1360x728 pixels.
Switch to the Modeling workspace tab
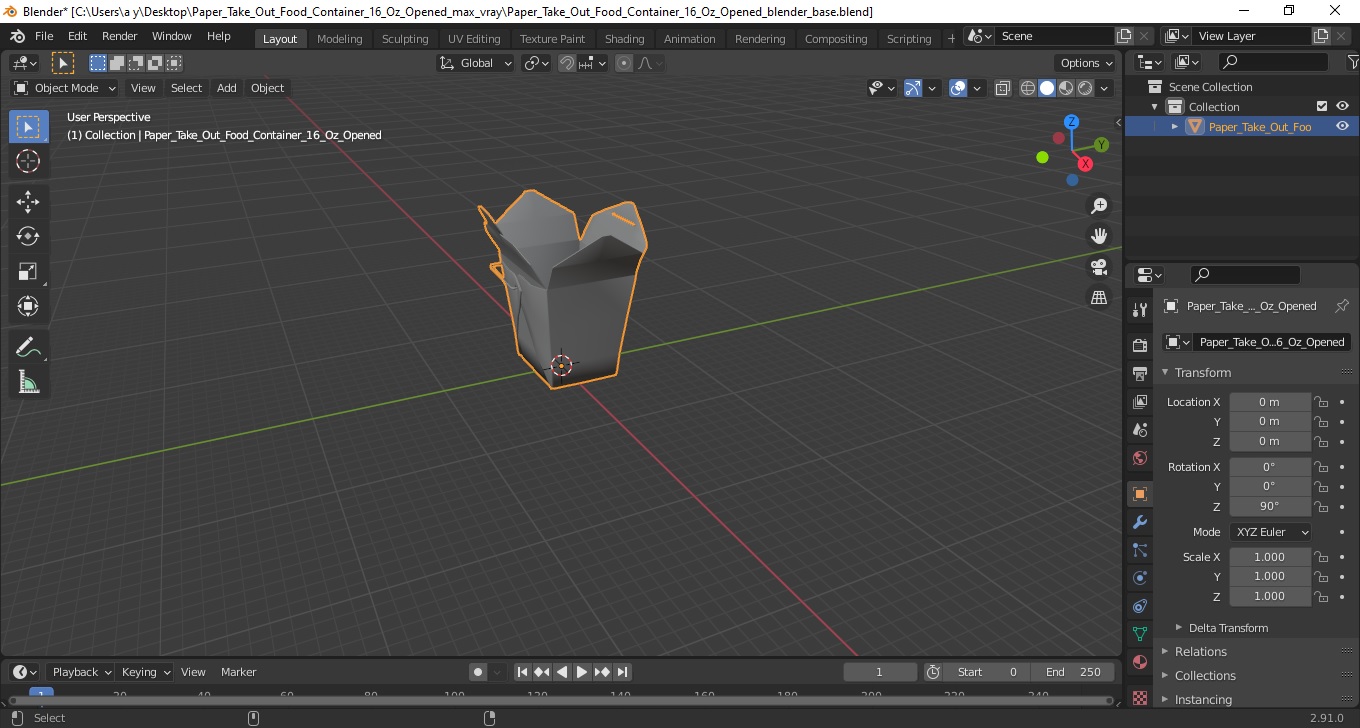tap(339, 38)
